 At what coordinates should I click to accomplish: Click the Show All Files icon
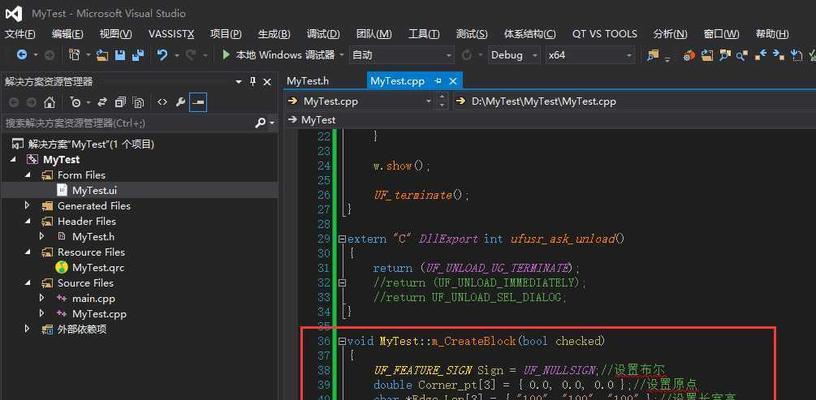tap(138, 102)
